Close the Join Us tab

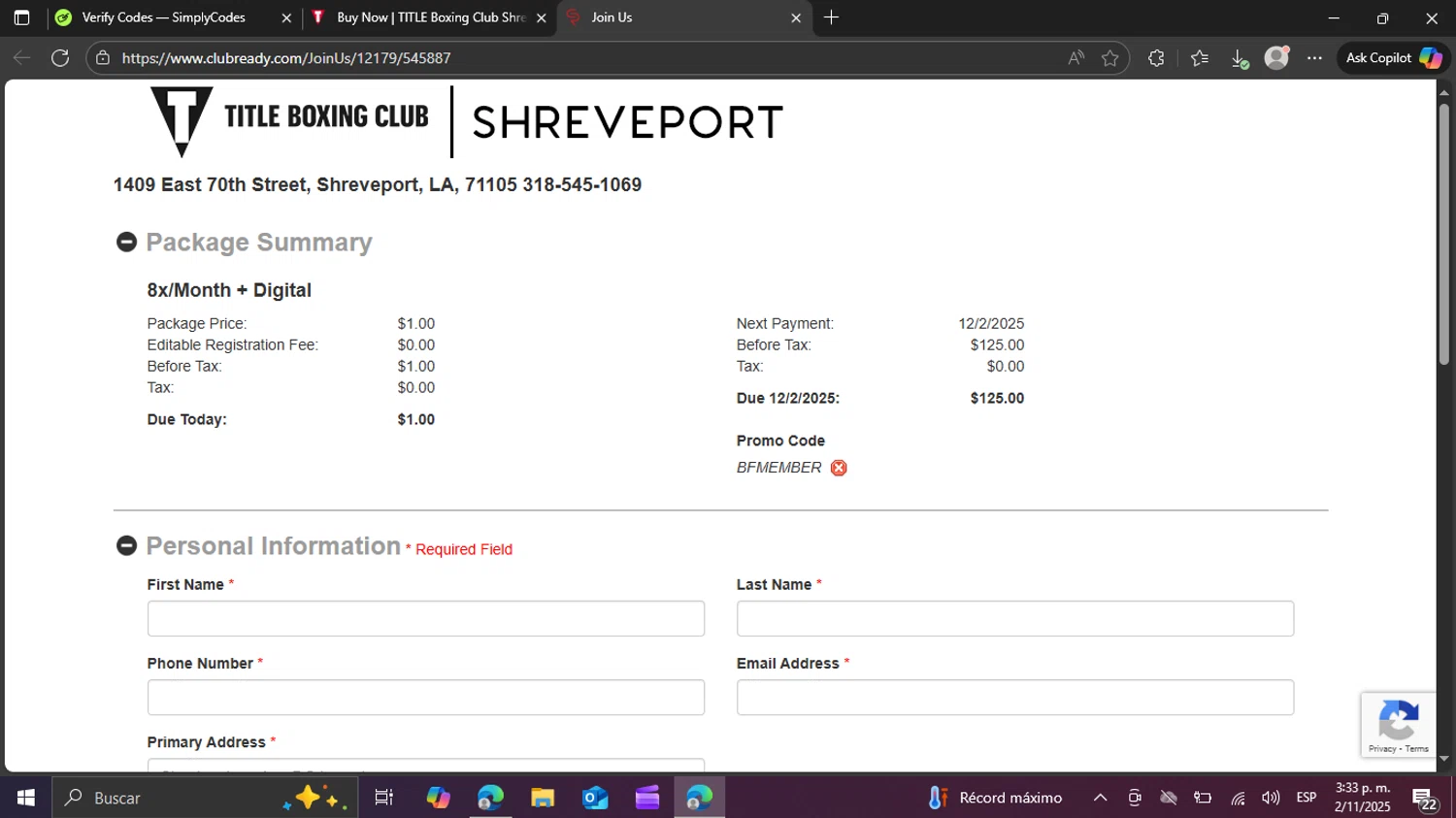coord(796,17)
